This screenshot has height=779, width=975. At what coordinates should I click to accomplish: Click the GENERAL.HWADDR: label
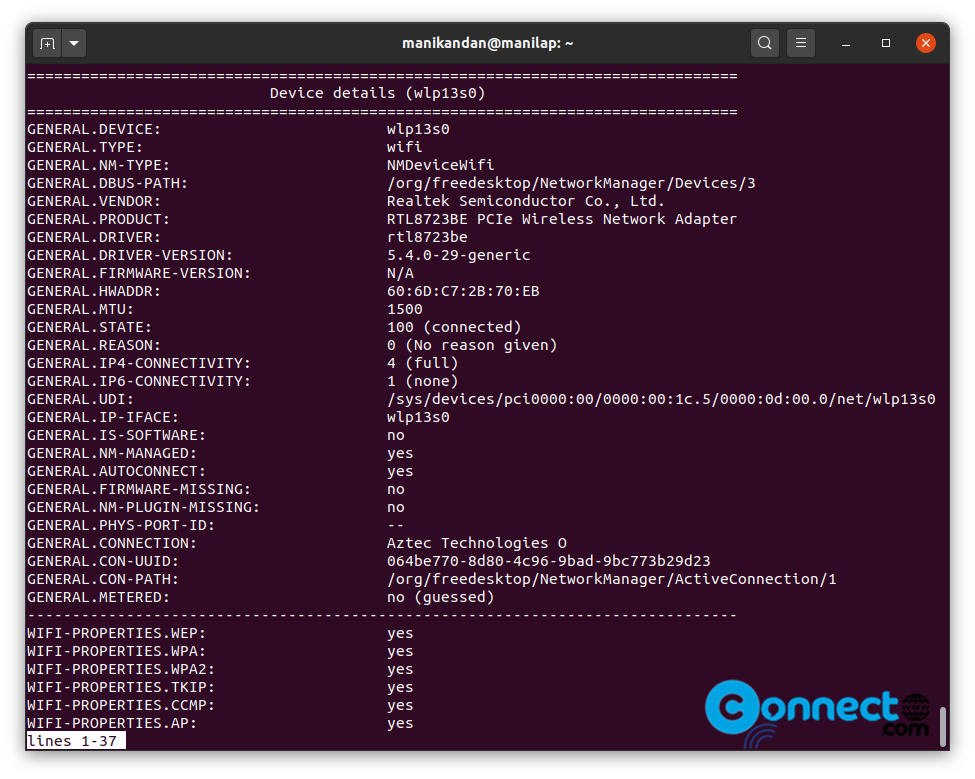94,292
